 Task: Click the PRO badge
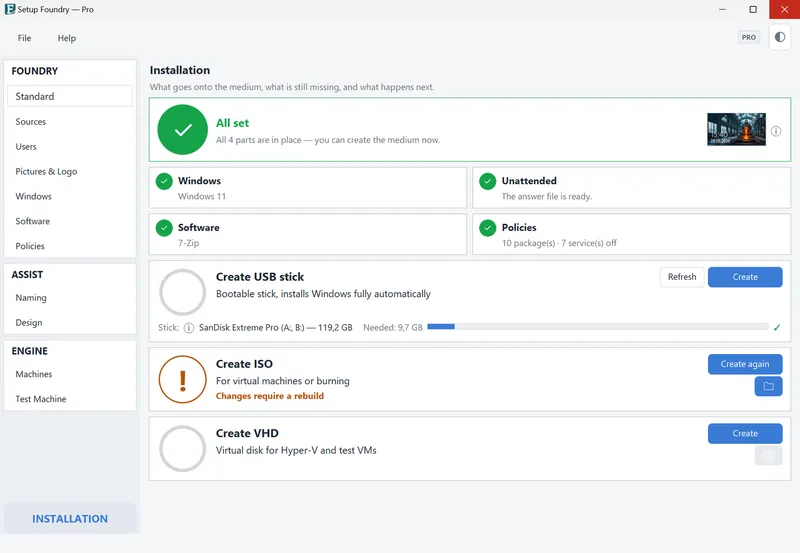point(748,37)
